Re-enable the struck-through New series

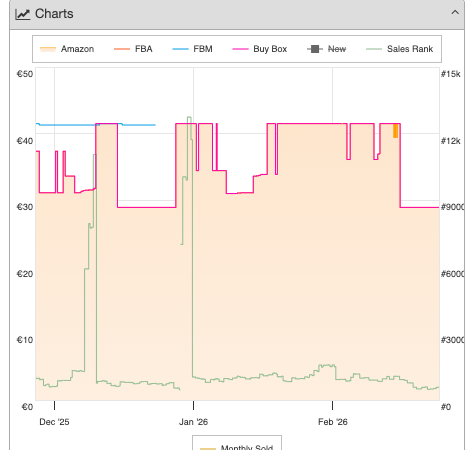pos(327,49)
